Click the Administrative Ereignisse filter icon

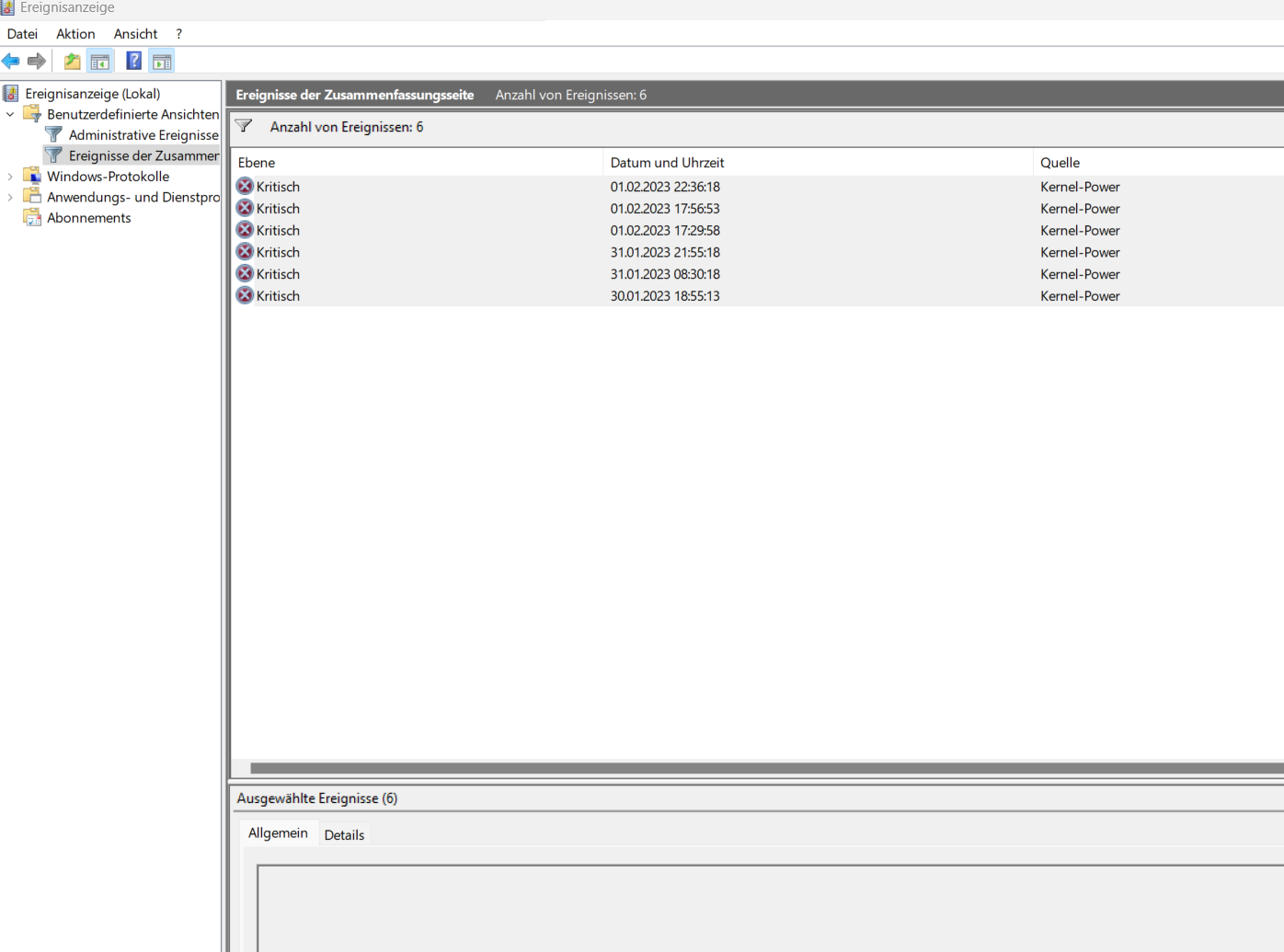pos(54,135)
